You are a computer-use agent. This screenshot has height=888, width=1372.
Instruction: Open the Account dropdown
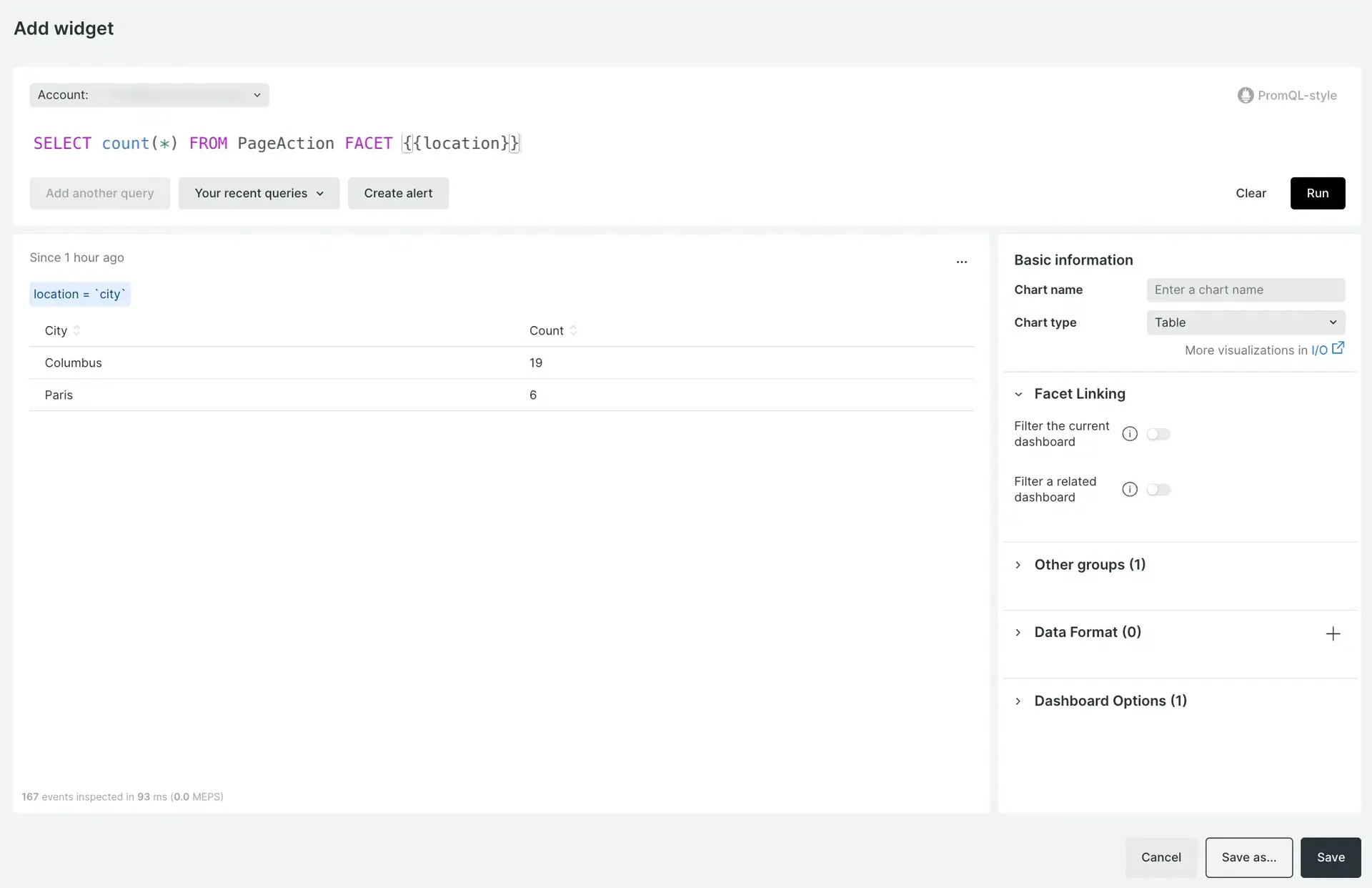149,95
